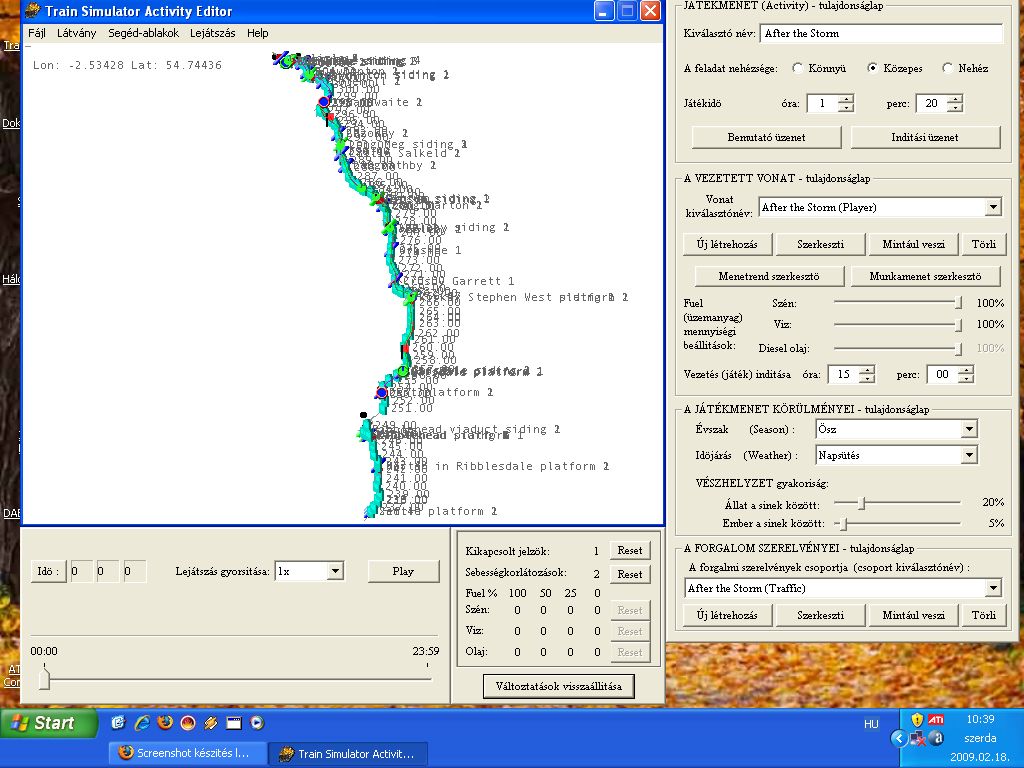Click the playback timeline slider handle

tap(44, 678)
